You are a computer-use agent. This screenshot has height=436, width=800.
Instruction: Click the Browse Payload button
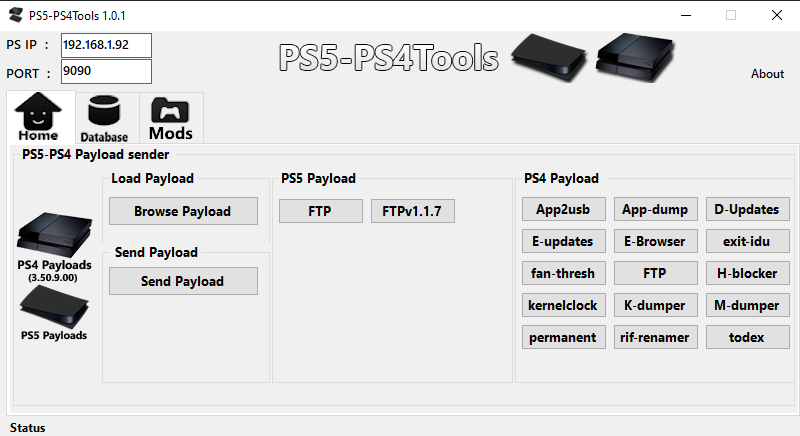pyautogui.click(x=183, y=211)
